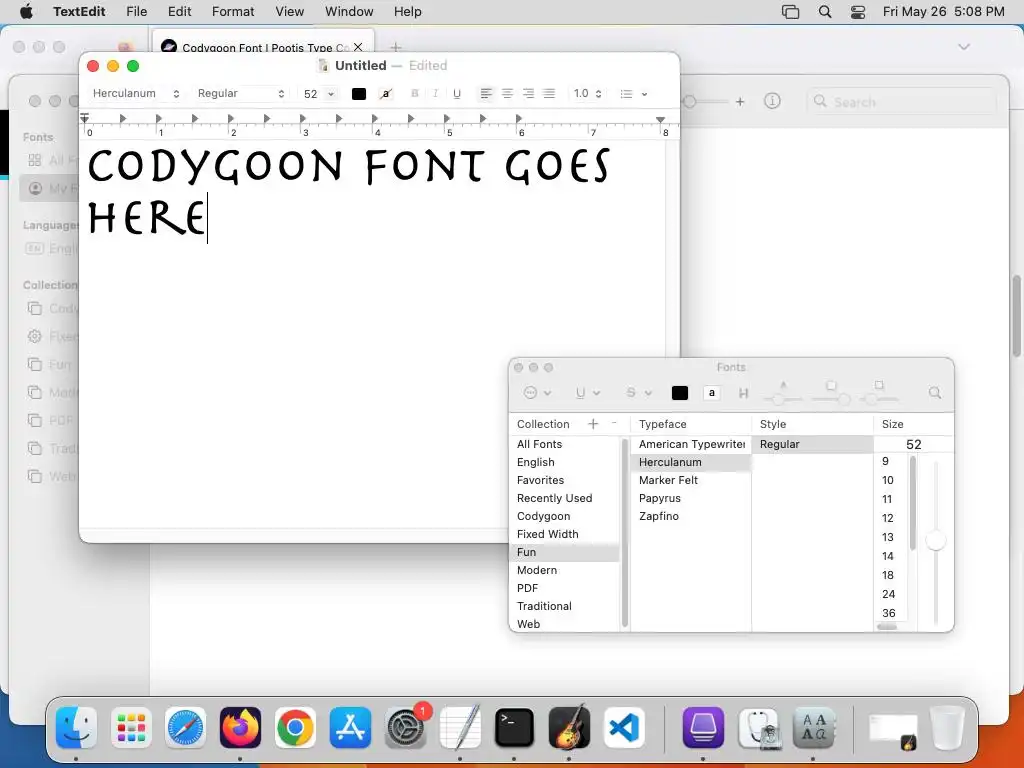1024x768 pixels.
Task: Open the Window menu
Action: click(349, 12)
